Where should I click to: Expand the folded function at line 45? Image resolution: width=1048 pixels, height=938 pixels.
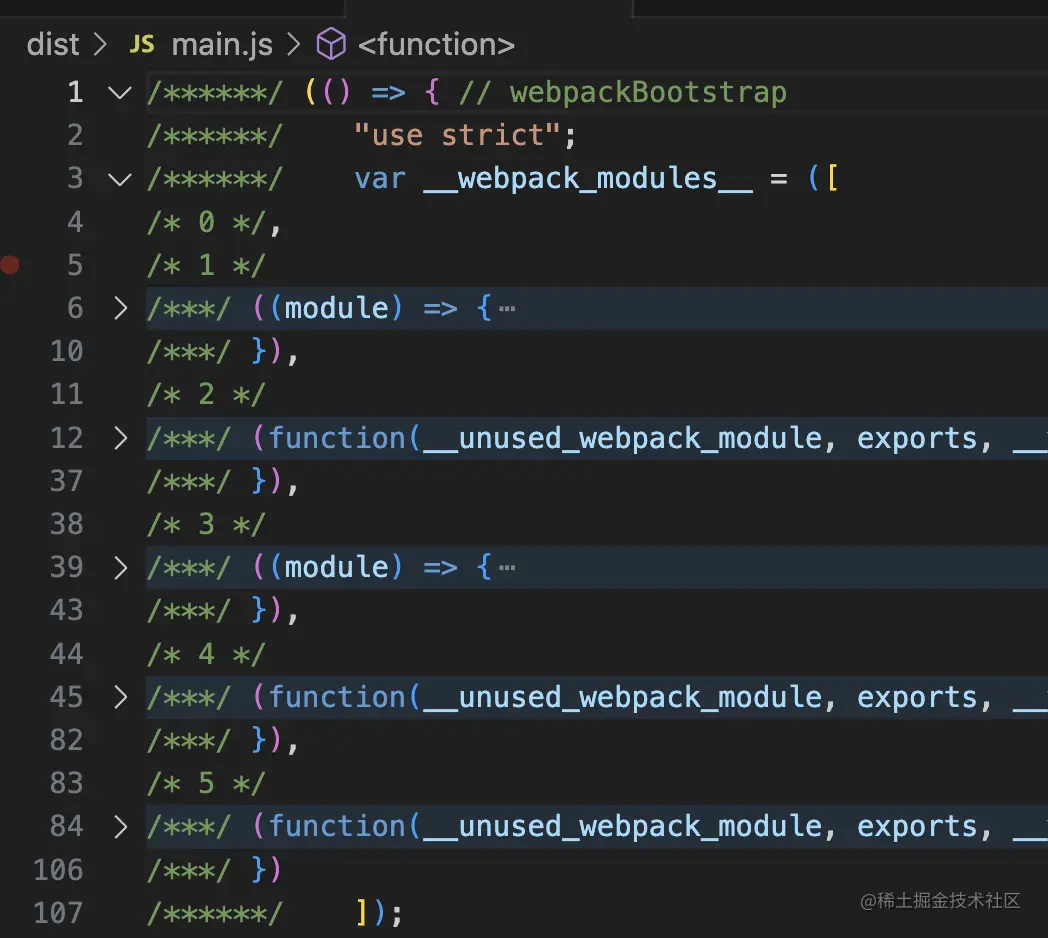coord(120,697)
